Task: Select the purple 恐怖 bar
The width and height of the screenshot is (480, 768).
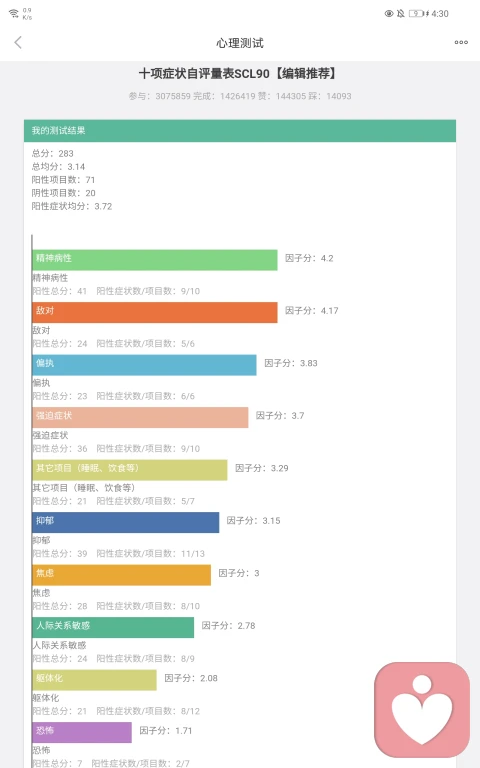Action: [82, 732]
